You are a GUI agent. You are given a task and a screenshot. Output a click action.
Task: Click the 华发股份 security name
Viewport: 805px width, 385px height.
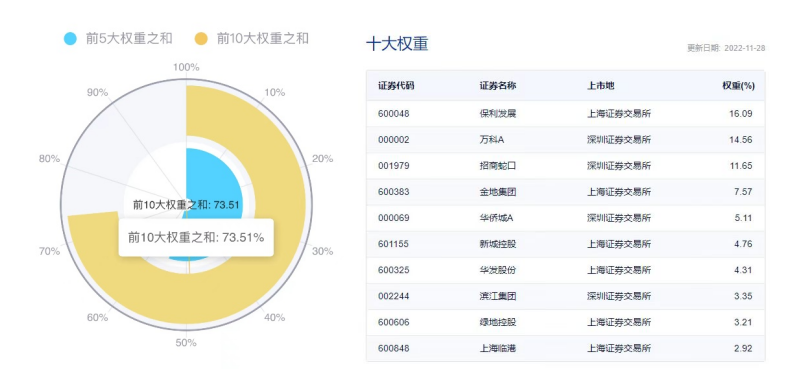497,270
